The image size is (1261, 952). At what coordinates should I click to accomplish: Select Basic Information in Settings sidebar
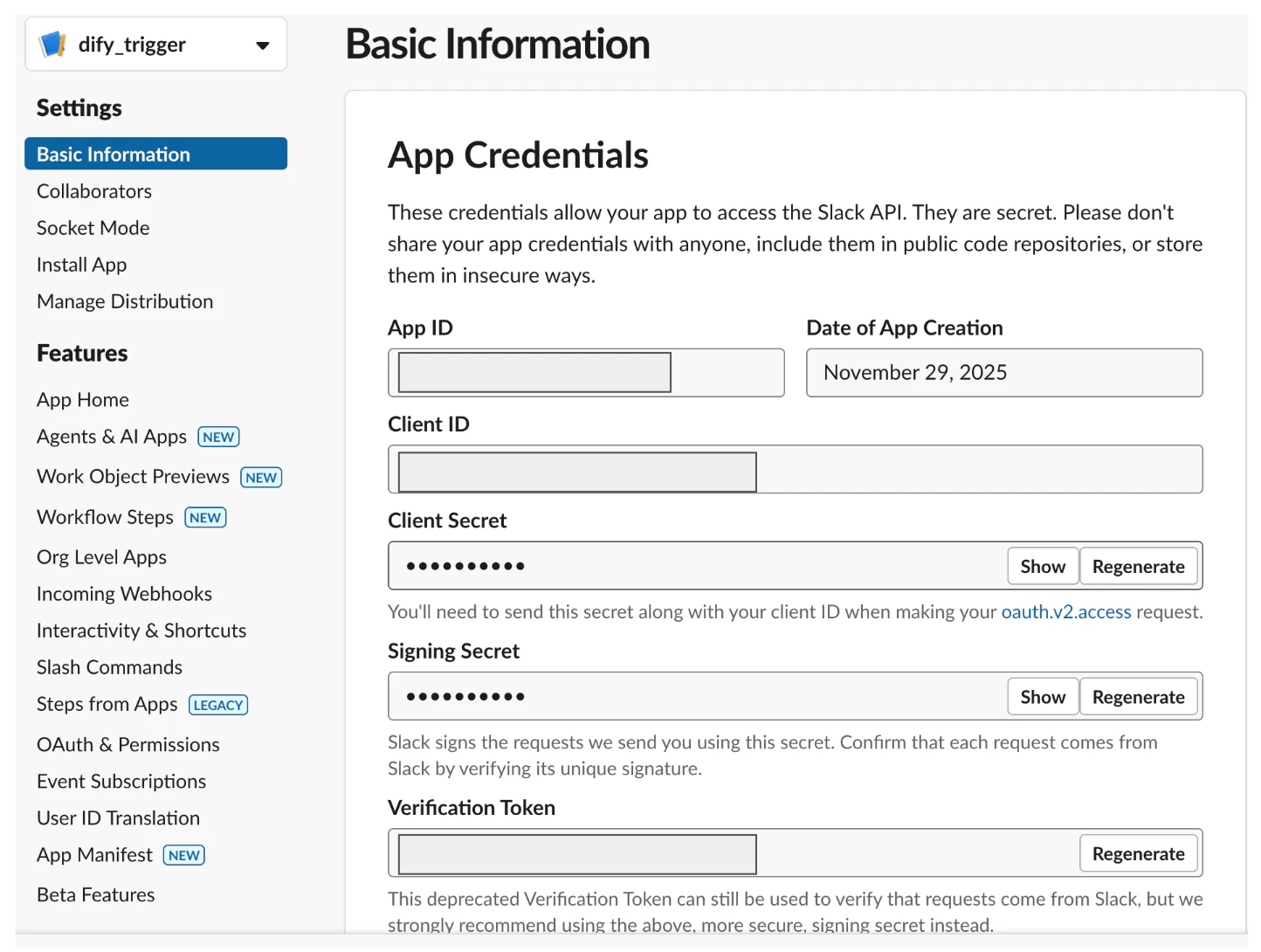click(x=155, y=154)
